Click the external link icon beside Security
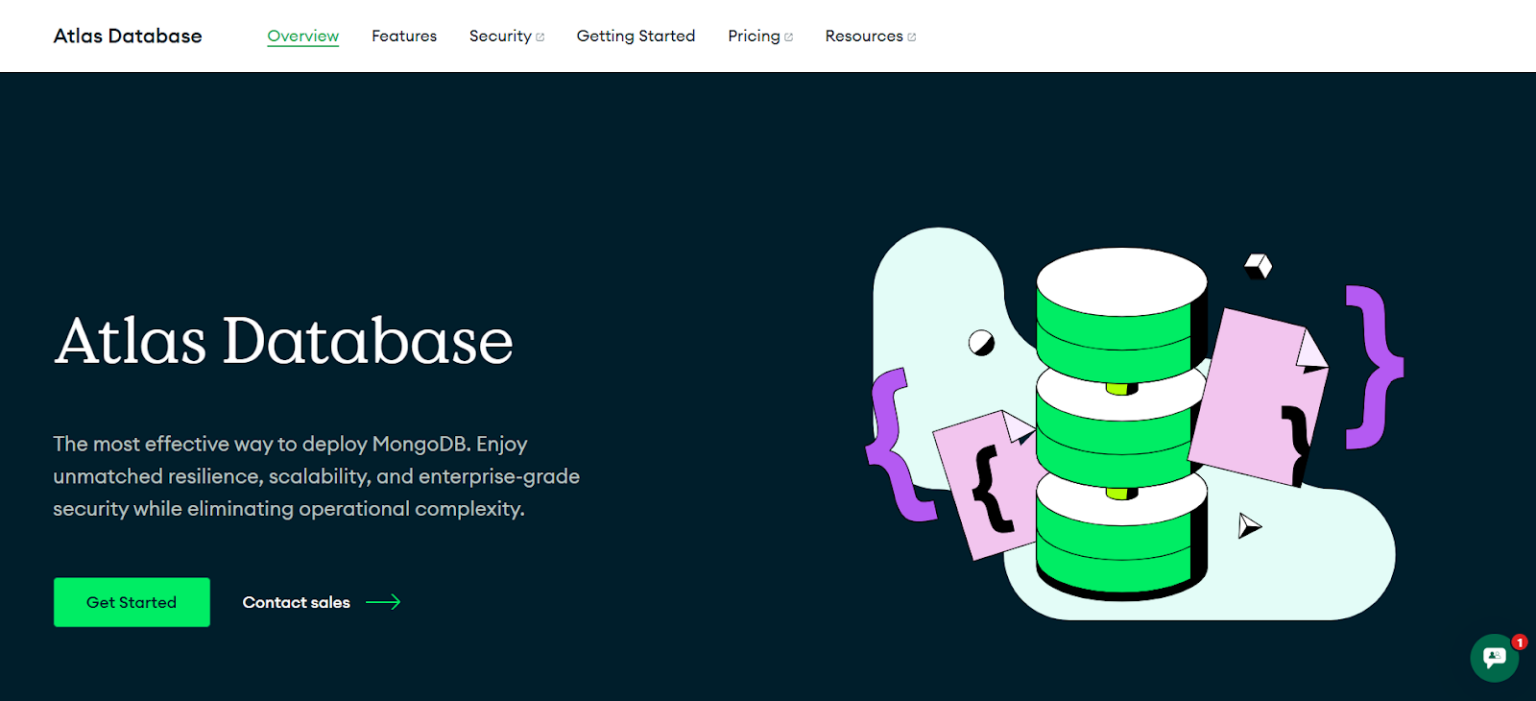1536x701 pixels. 541,34
